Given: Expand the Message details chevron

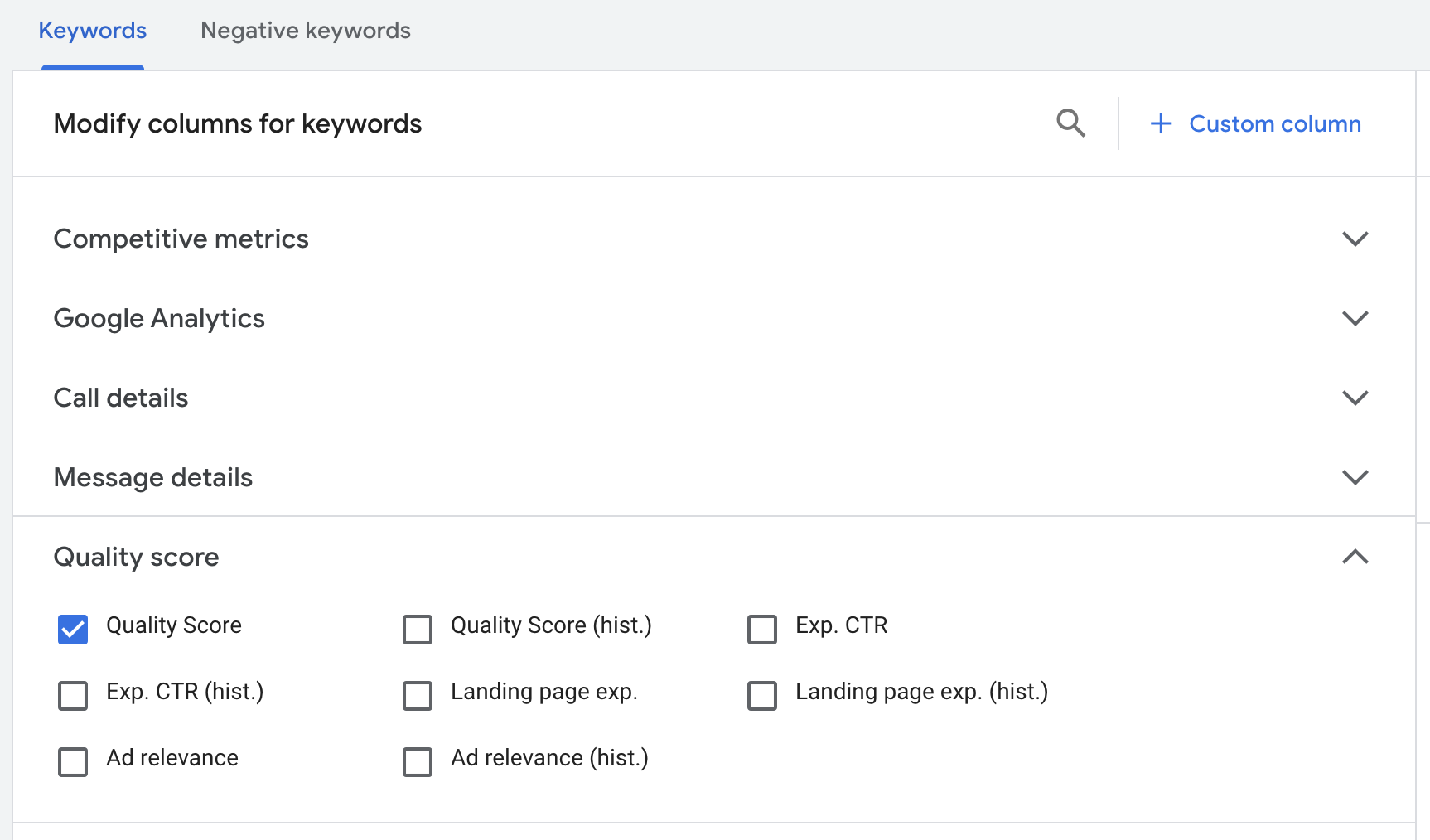Looking at the screenshot, I should click(x=1355, y=477).
